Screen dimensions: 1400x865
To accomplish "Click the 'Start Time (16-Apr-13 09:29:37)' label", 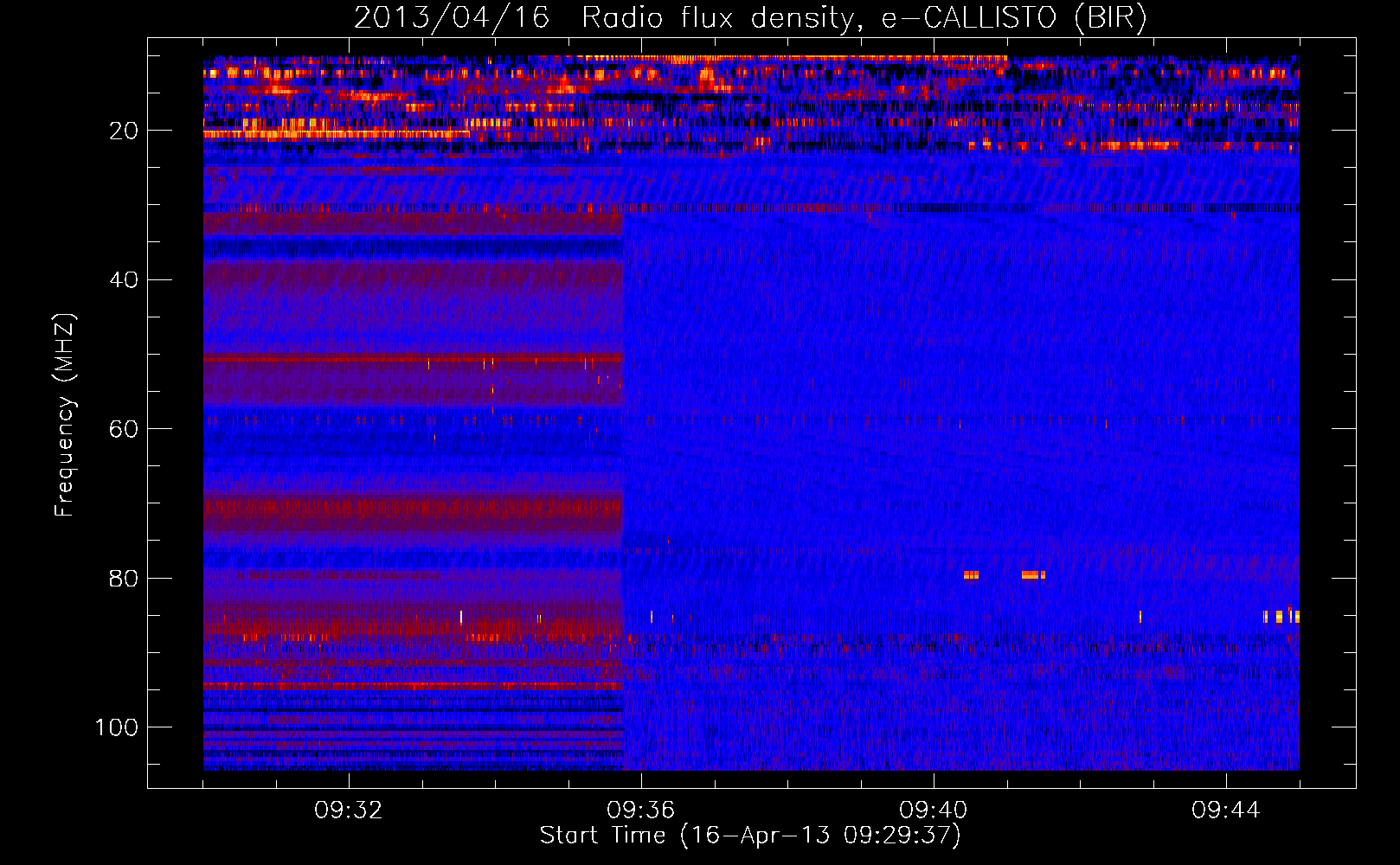I will tap(750, 836).
